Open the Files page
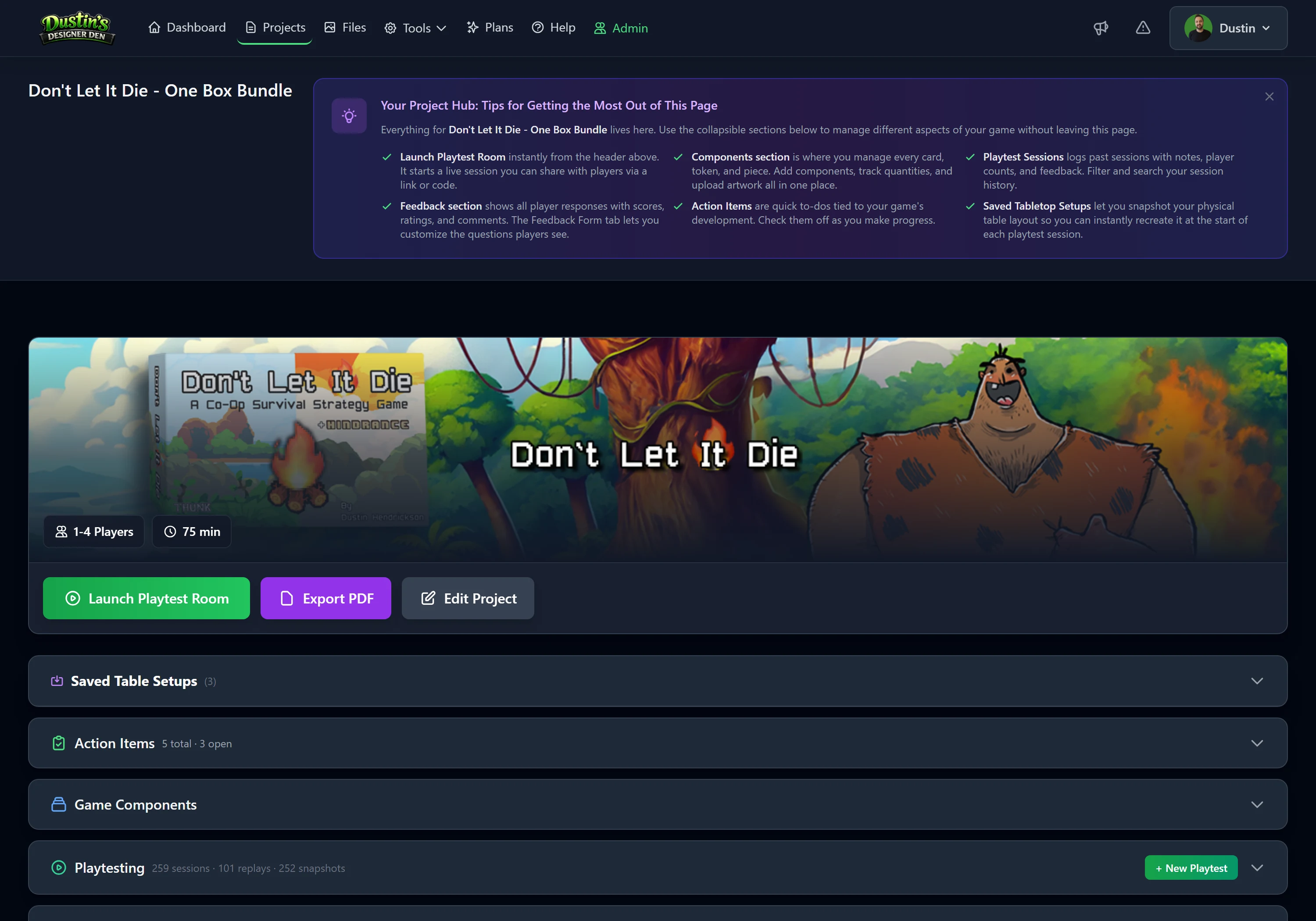 345,28
